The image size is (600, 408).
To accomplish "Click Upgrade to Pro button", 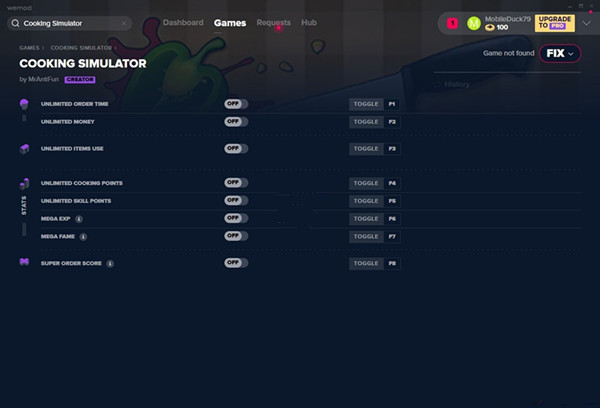I will click(554, 23).
